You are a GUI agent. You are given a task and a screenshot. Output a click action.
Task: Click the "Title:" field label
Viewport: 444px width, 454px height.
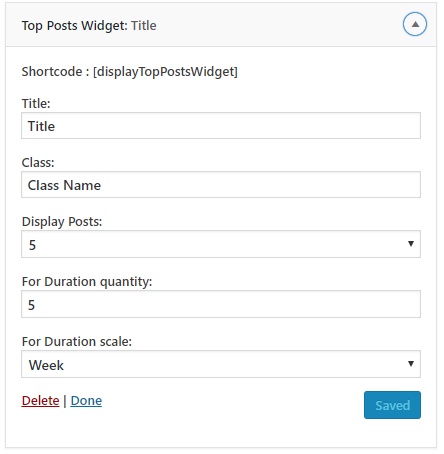[x=36, y=103]
